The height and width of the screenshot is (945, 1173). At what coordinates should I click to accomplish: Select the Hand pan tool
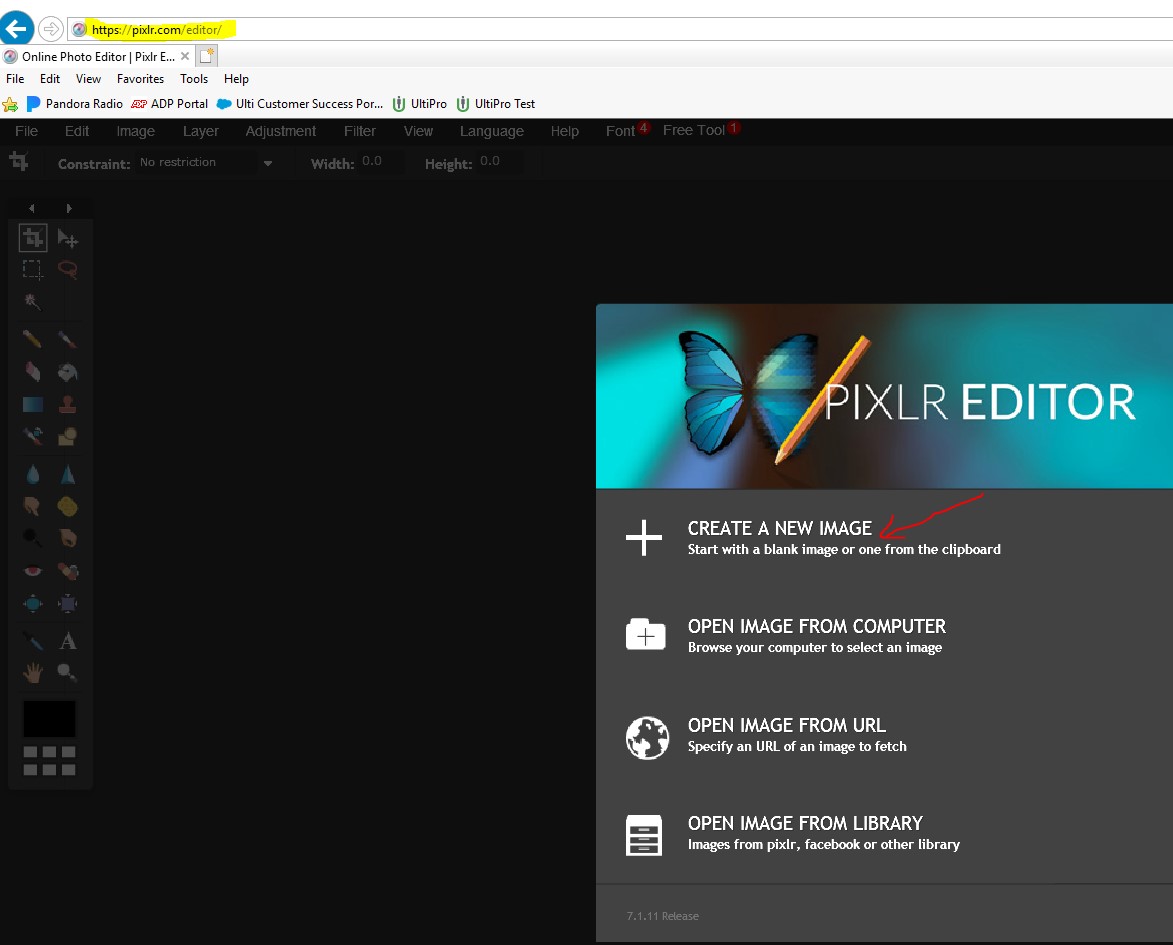coord(32,673)
